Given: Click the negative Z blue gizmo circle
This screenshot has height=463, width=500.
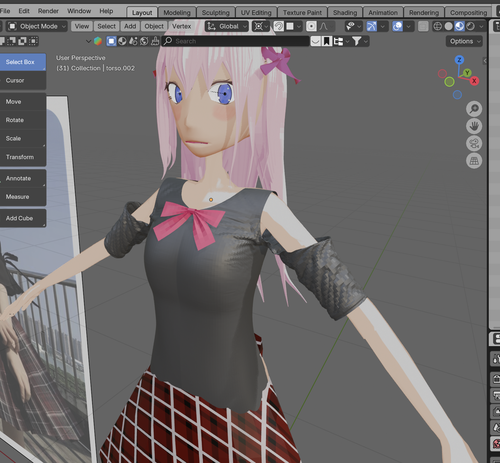Looking at the screenshot, I should click(457, 95).
